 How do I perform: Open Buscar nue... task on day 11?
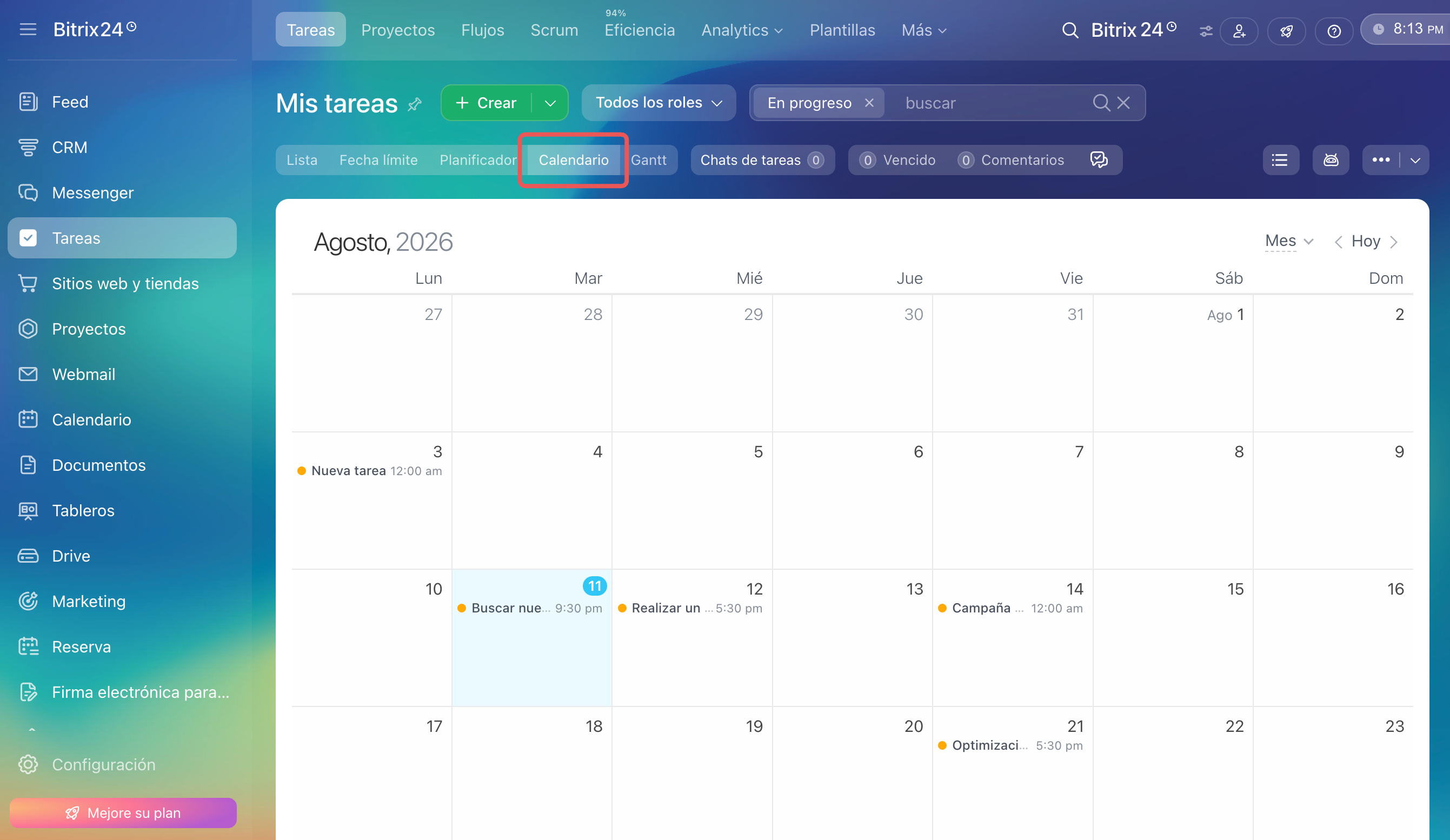pyautogui.click(x=530, y=608)
